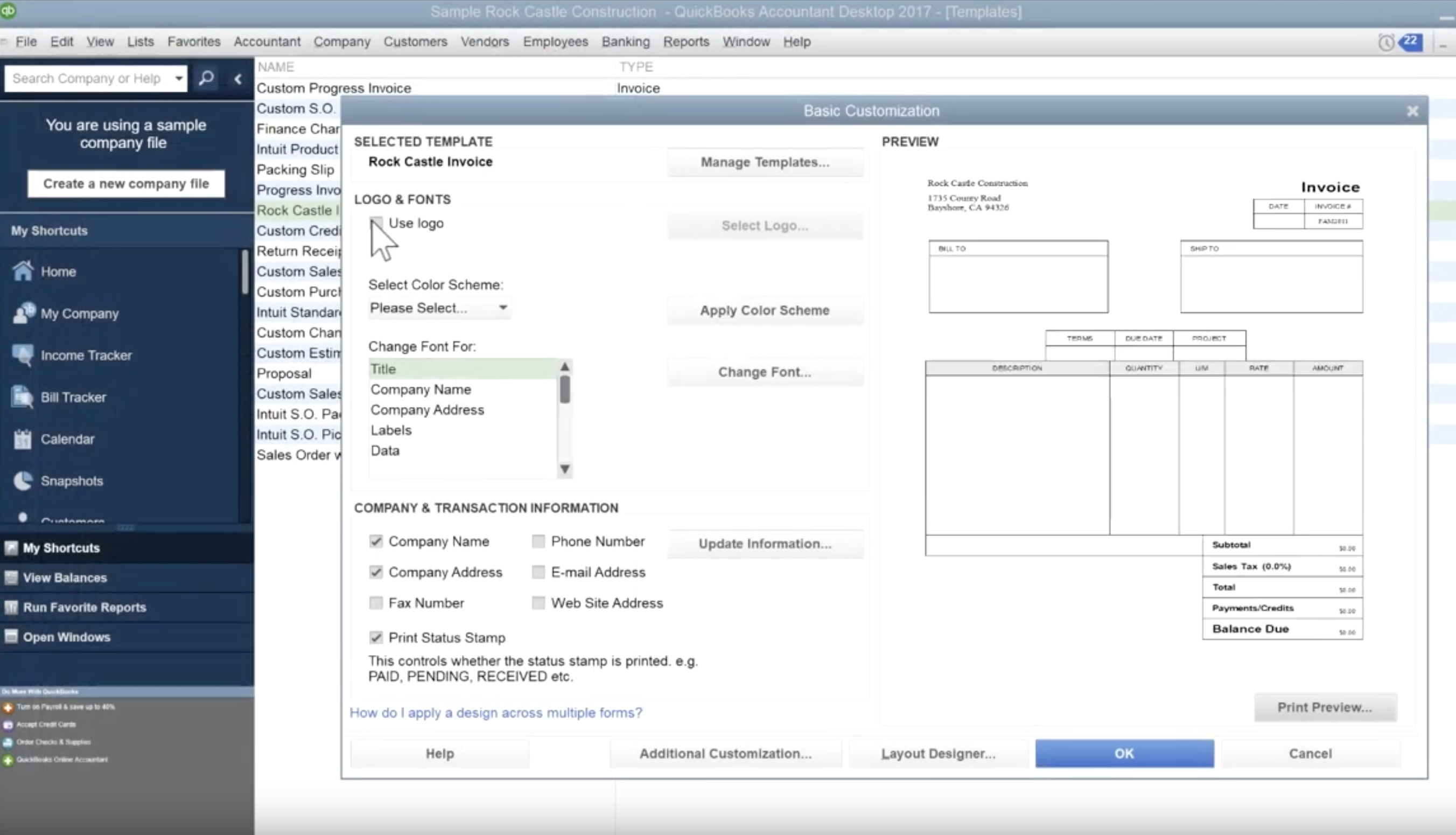Open the Customers menu

coord(414,41)
